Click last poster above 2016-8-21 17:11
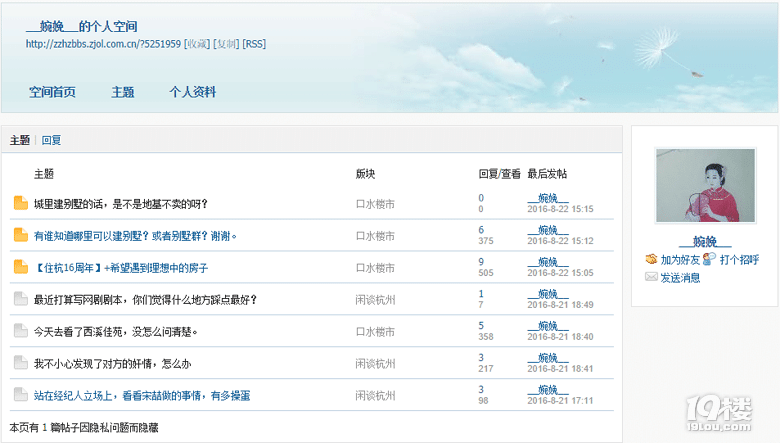The image size is (780, 443). (x=548, y=389)
